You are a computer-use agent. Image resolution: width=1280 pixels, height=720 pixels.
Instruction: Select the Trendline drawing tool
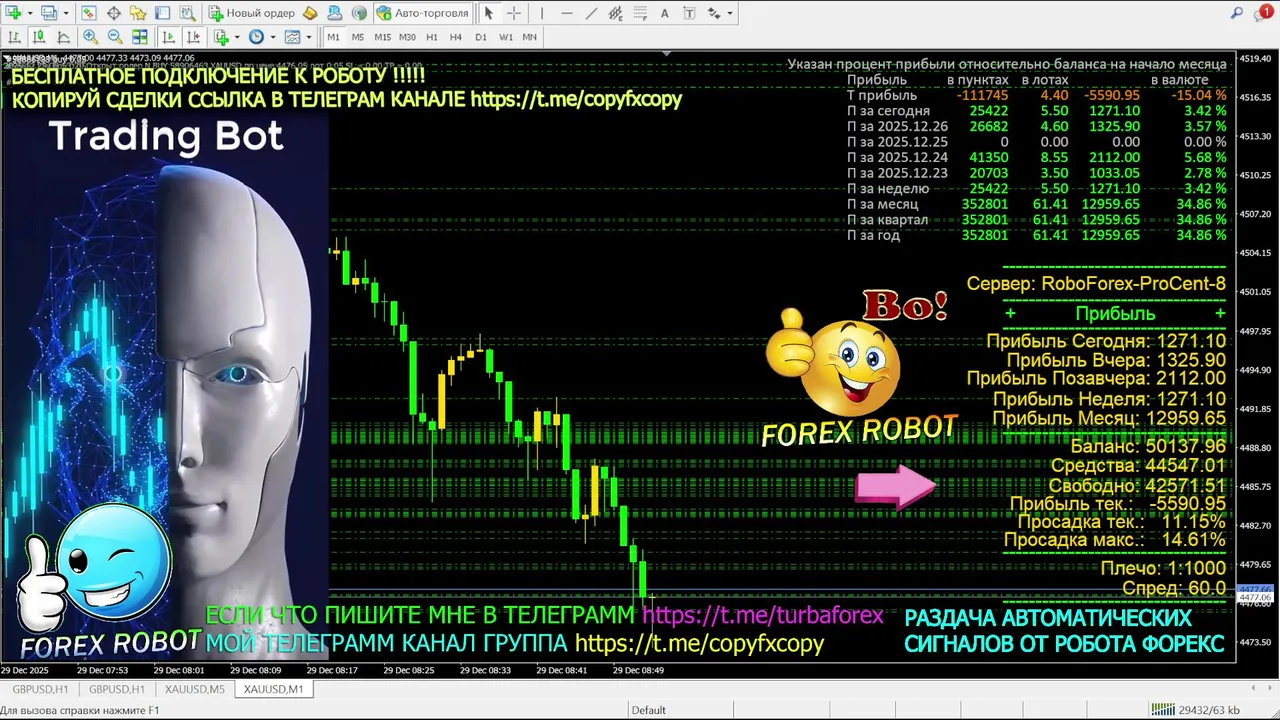coord(591,13)
